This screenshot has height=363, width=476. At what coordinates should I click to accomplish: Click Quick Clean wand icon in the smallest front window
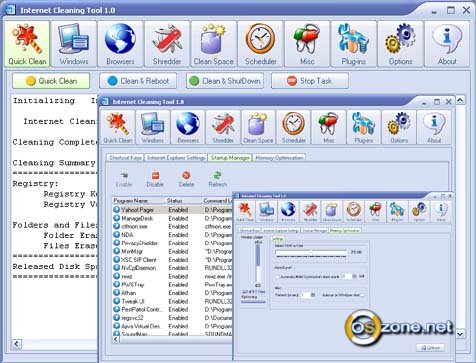click(x=245, y=211)
